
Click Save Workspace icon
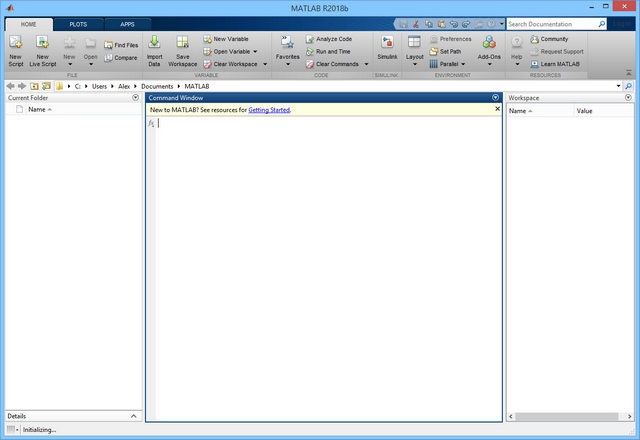coord(182,48)
